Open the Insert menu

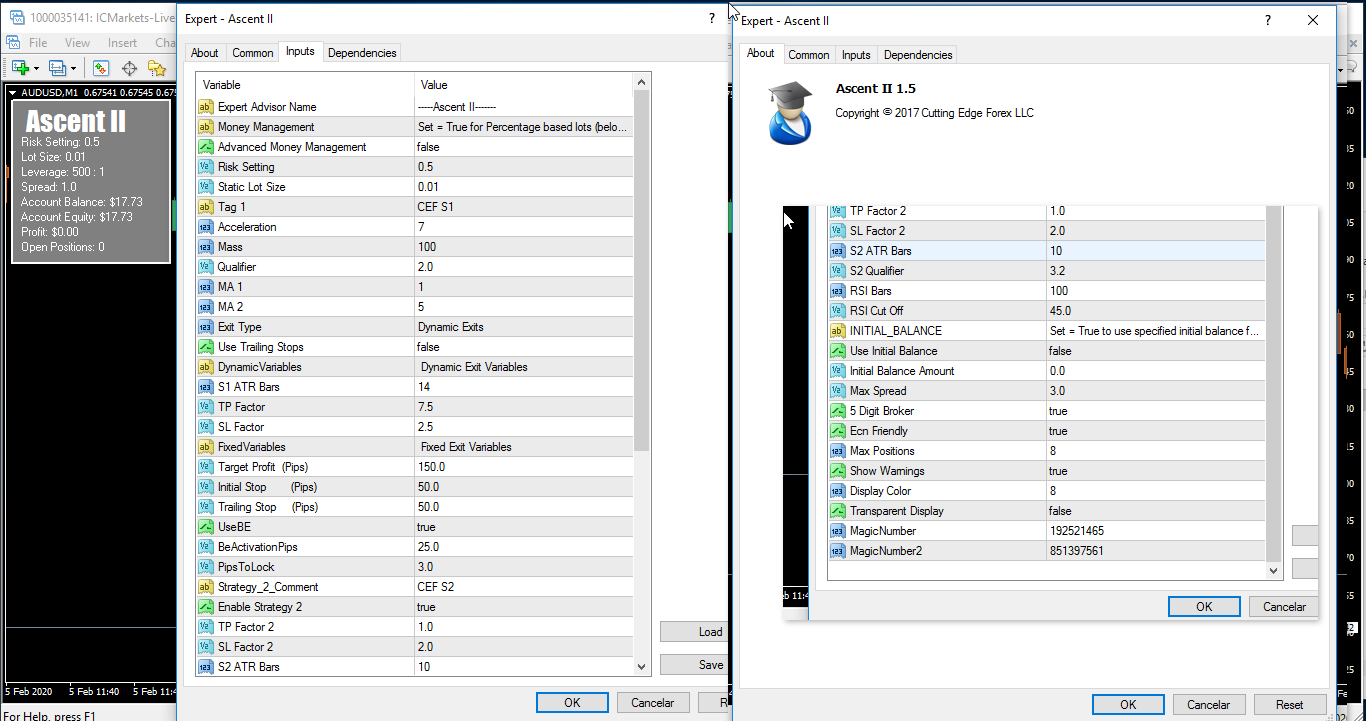tap(122, 43)
